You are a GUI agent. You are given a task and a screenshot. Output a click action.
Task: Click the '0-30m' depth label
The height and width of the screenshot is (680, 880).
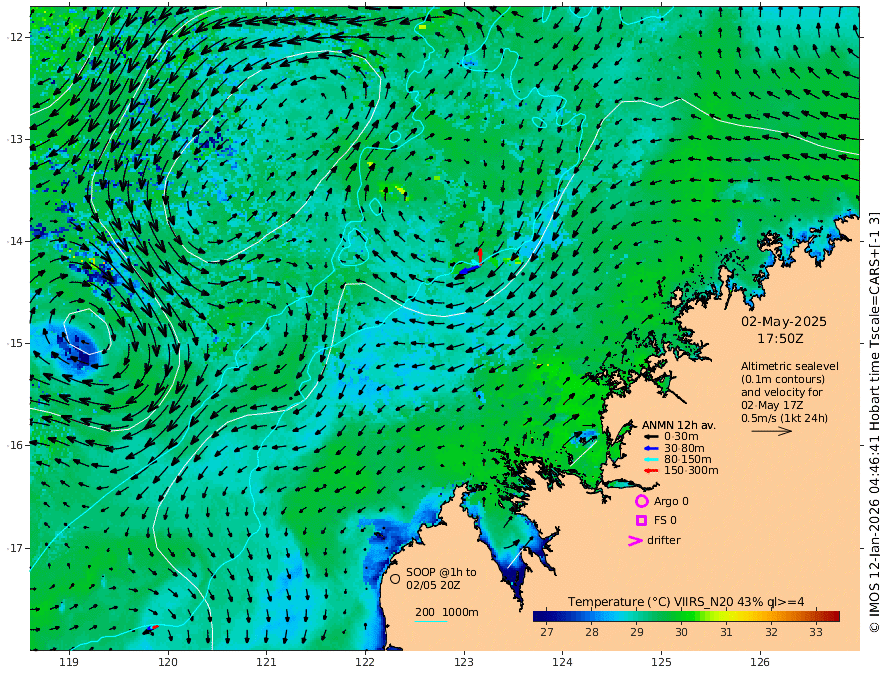[x=681, y=437]
